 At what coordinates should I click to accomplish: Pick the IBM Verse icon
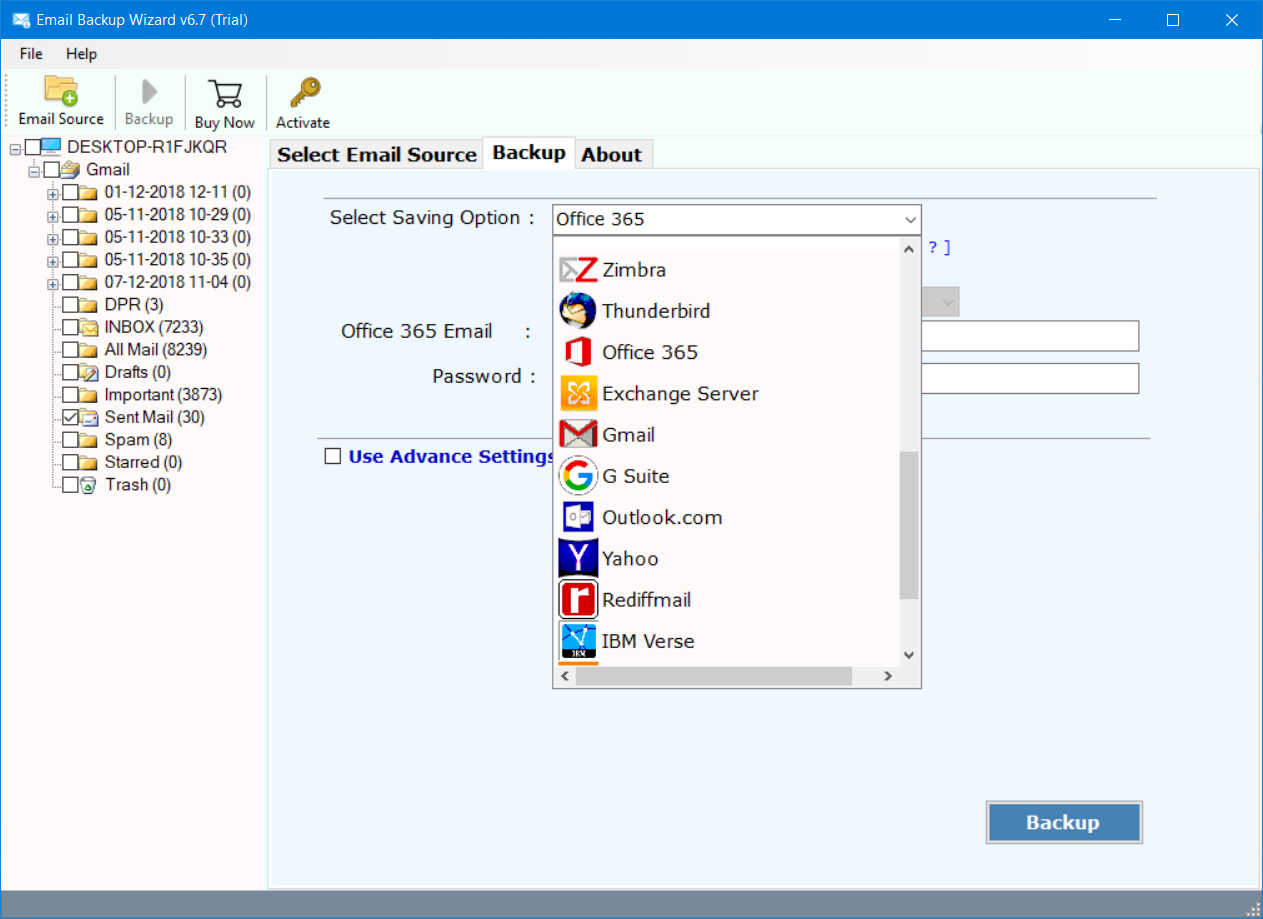[578, 641]
